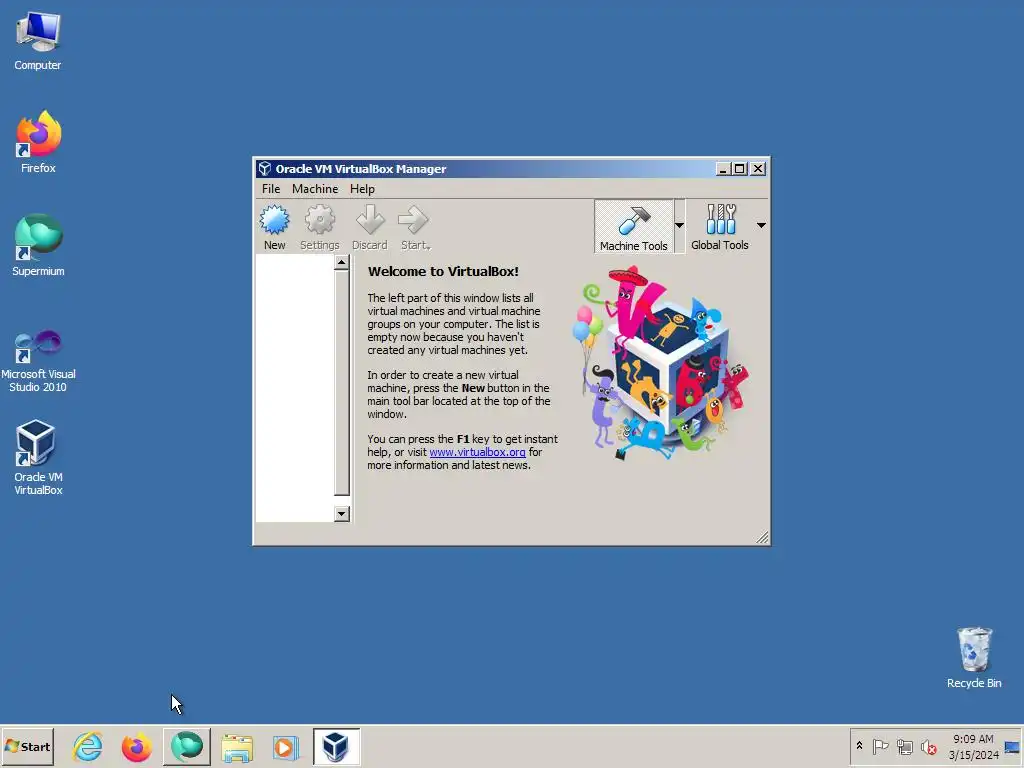Click the taskbar clock showing 9:09 AM

[973, 747]
